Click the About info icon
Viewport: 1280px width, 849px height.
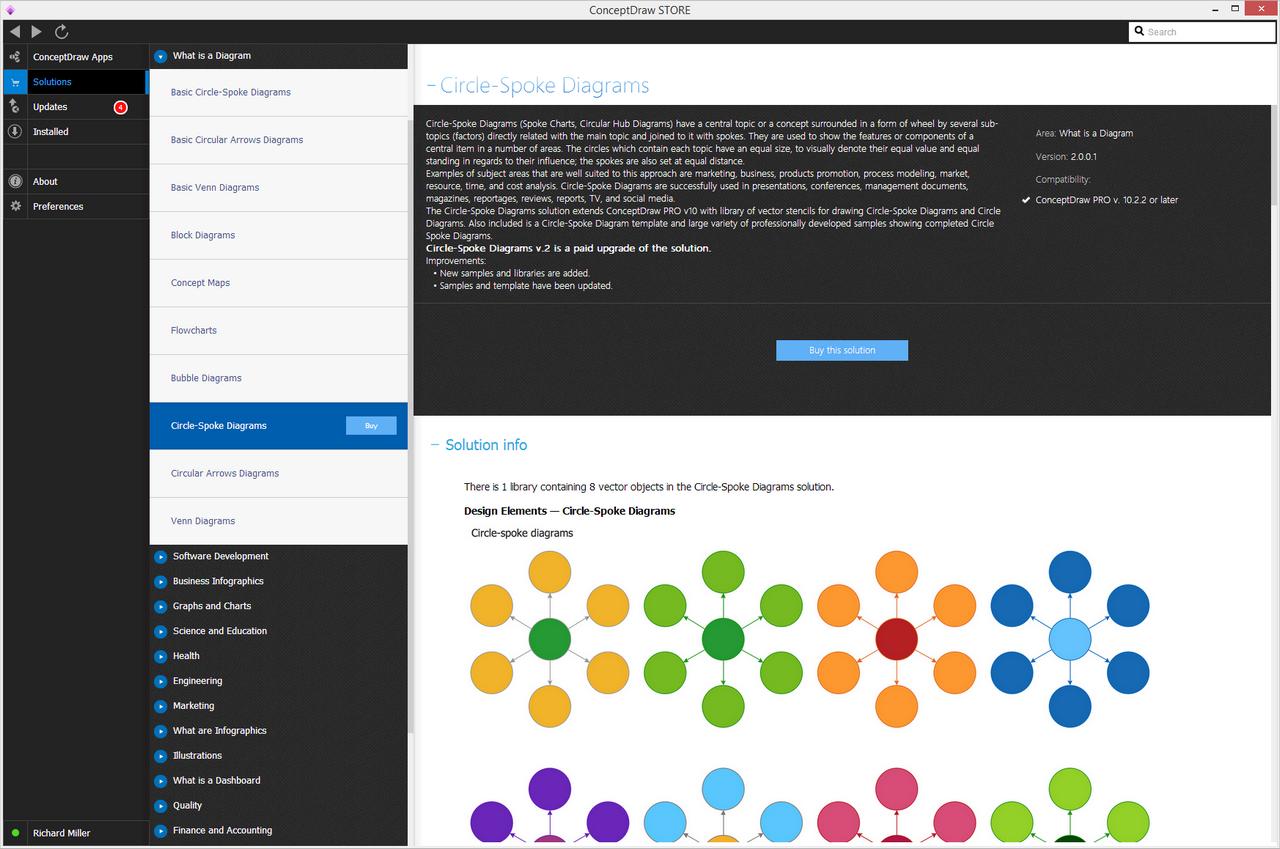point(15,182)
